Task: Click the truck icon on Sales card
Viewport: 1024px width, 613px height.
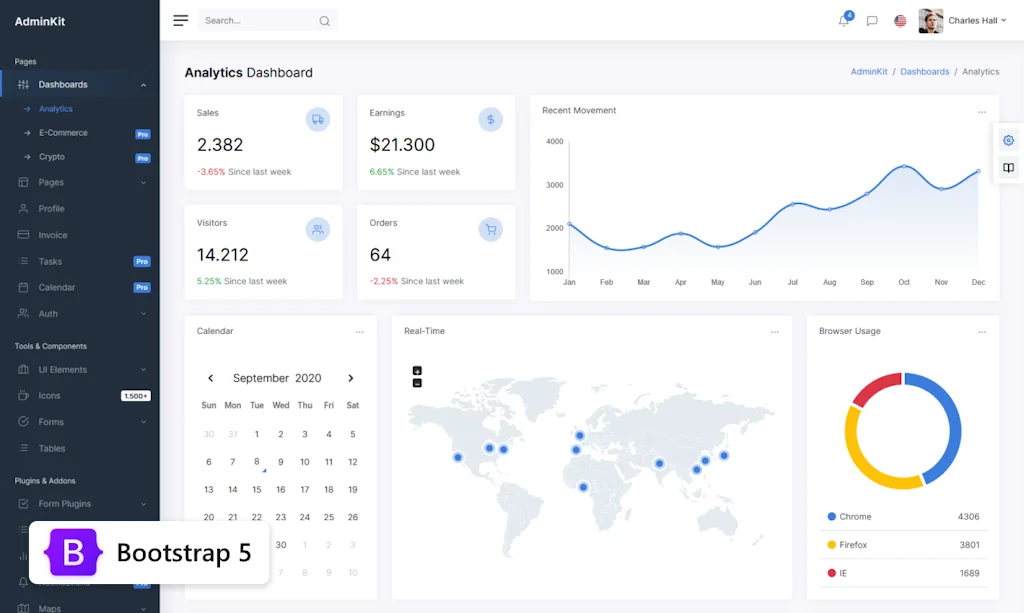Action: pyautogui.click(x=318, y=119)
